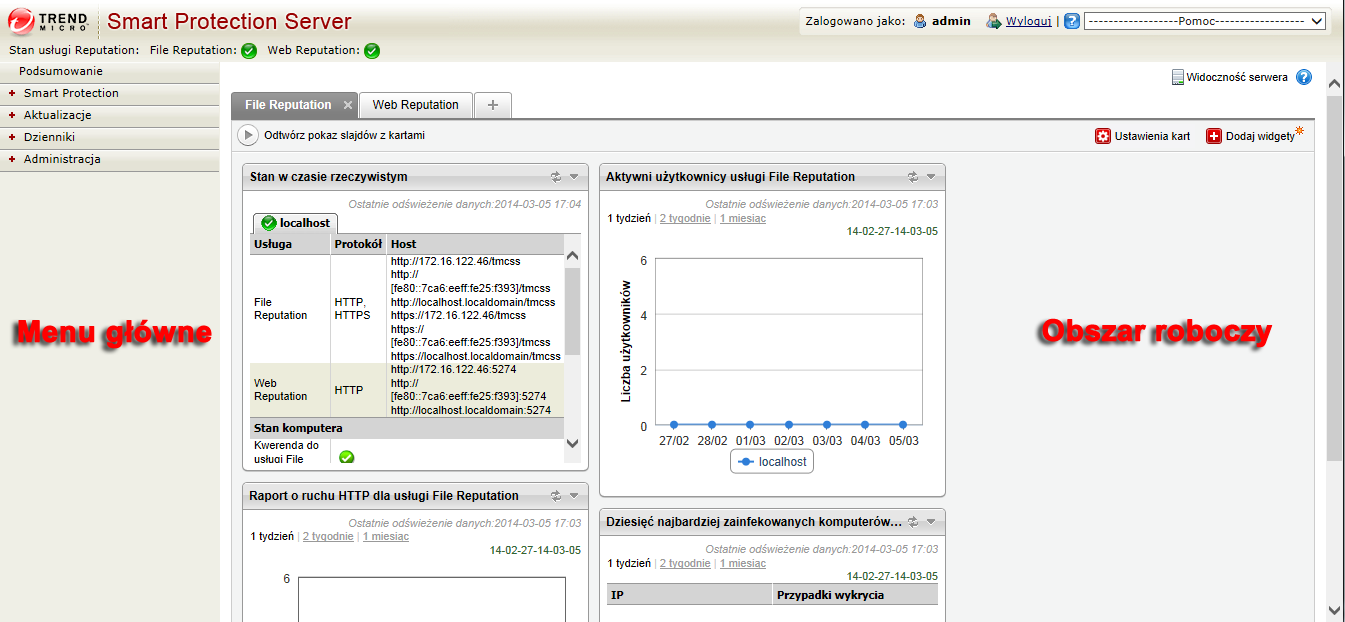Click the help question mark icon beside Wyloguj
This screenshot has width=1345, height=622.
tap(1072, 21)
